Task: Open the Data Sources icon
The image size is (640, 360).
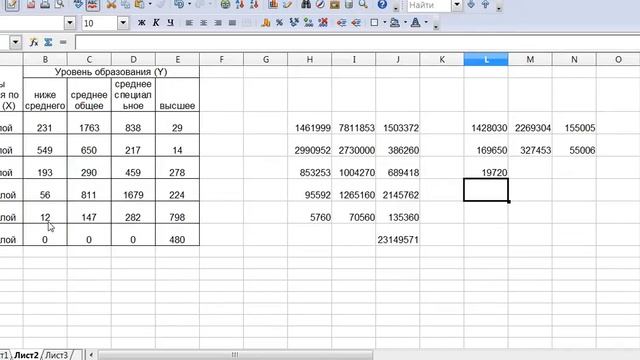Action: click(349, 4)
